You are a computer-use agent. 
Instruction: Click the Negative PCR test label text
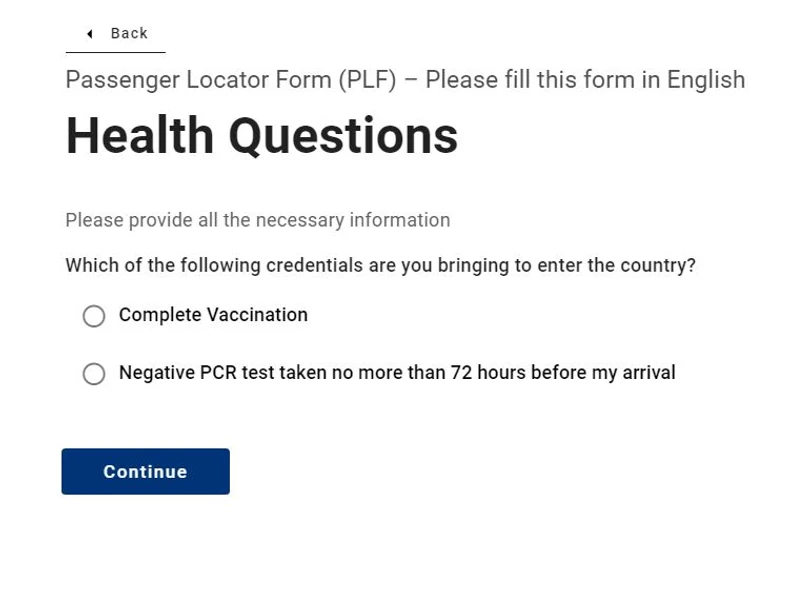tap(397, 373)
